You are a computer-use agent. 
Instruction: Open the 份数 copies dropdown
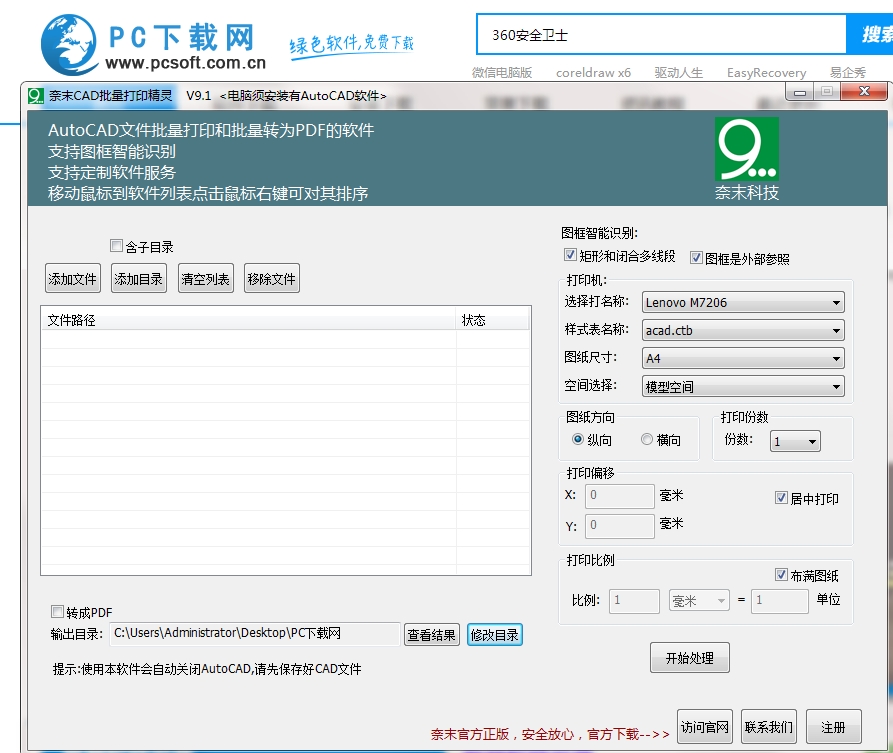(795, 441)
